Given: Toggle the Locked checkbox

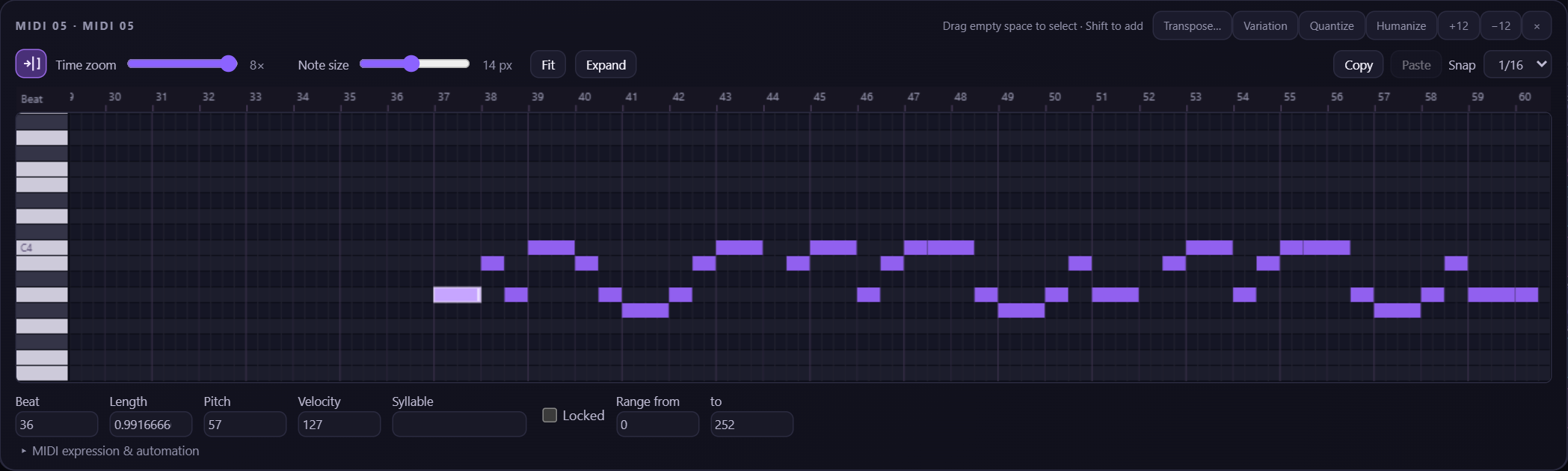Looking at the screenshot, I should [550, 415].
